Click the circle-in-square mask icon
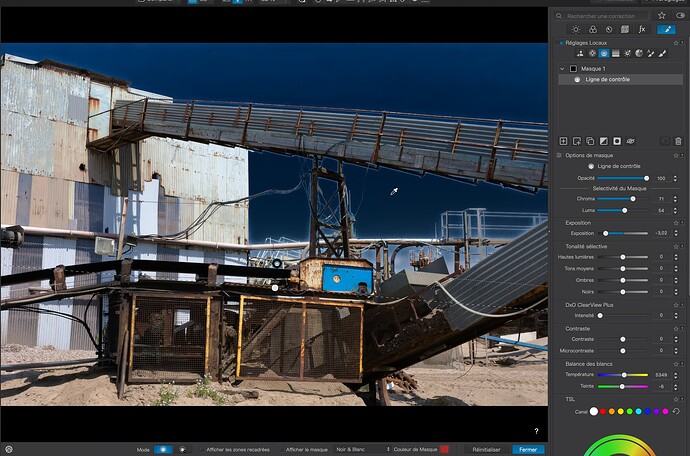This screenshot has width=690, height=456. click(x=617, y=141)
